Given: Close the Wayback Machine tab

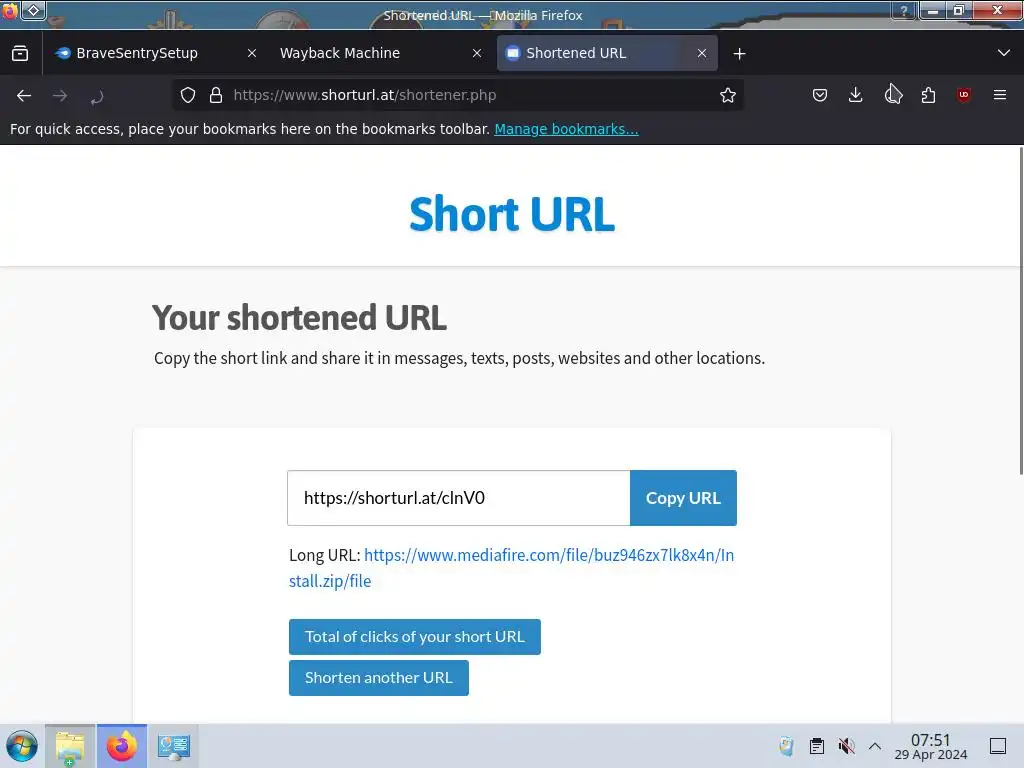Looking at the screenshot, I should tap(477, 54).
